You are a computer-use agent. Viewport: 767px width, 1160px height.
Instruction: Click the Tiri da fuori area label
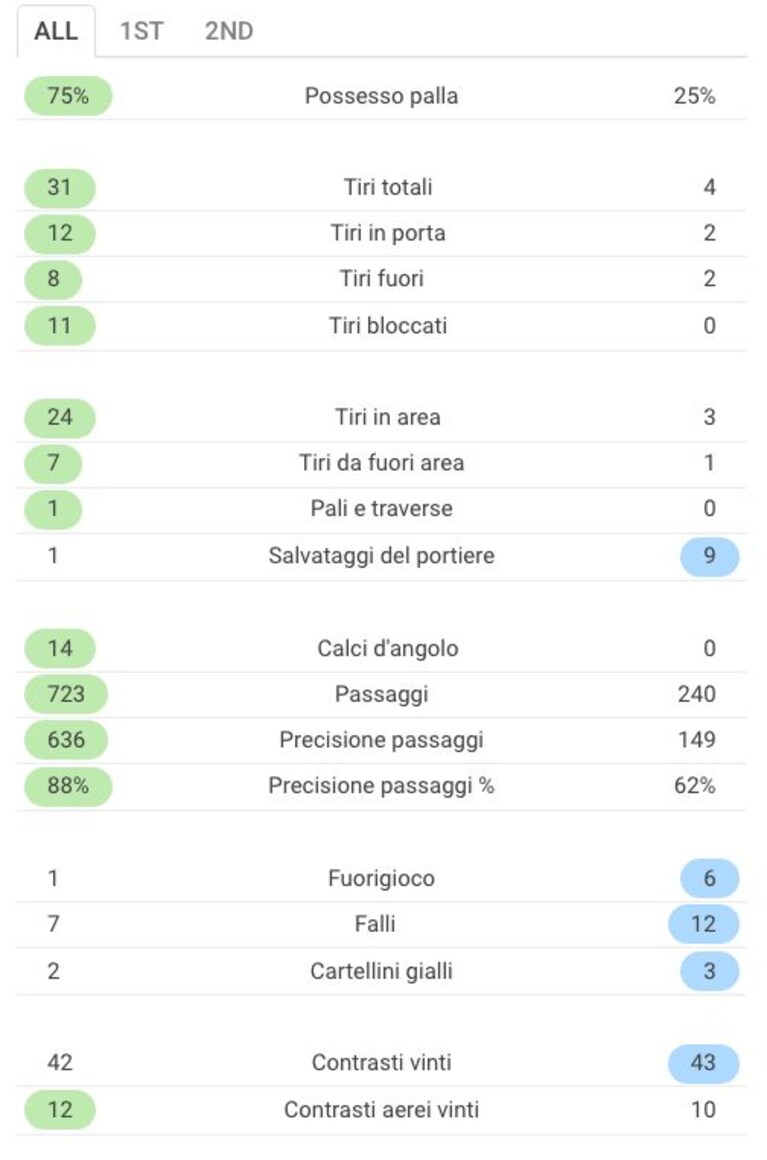(x=382, y=463)
